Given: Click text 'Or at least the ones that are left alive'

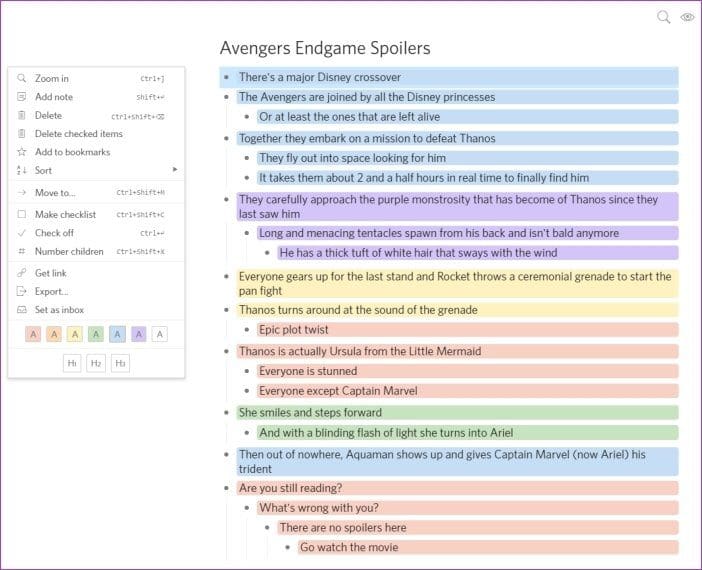Looking at the screenshot, I should pos(350,117).
